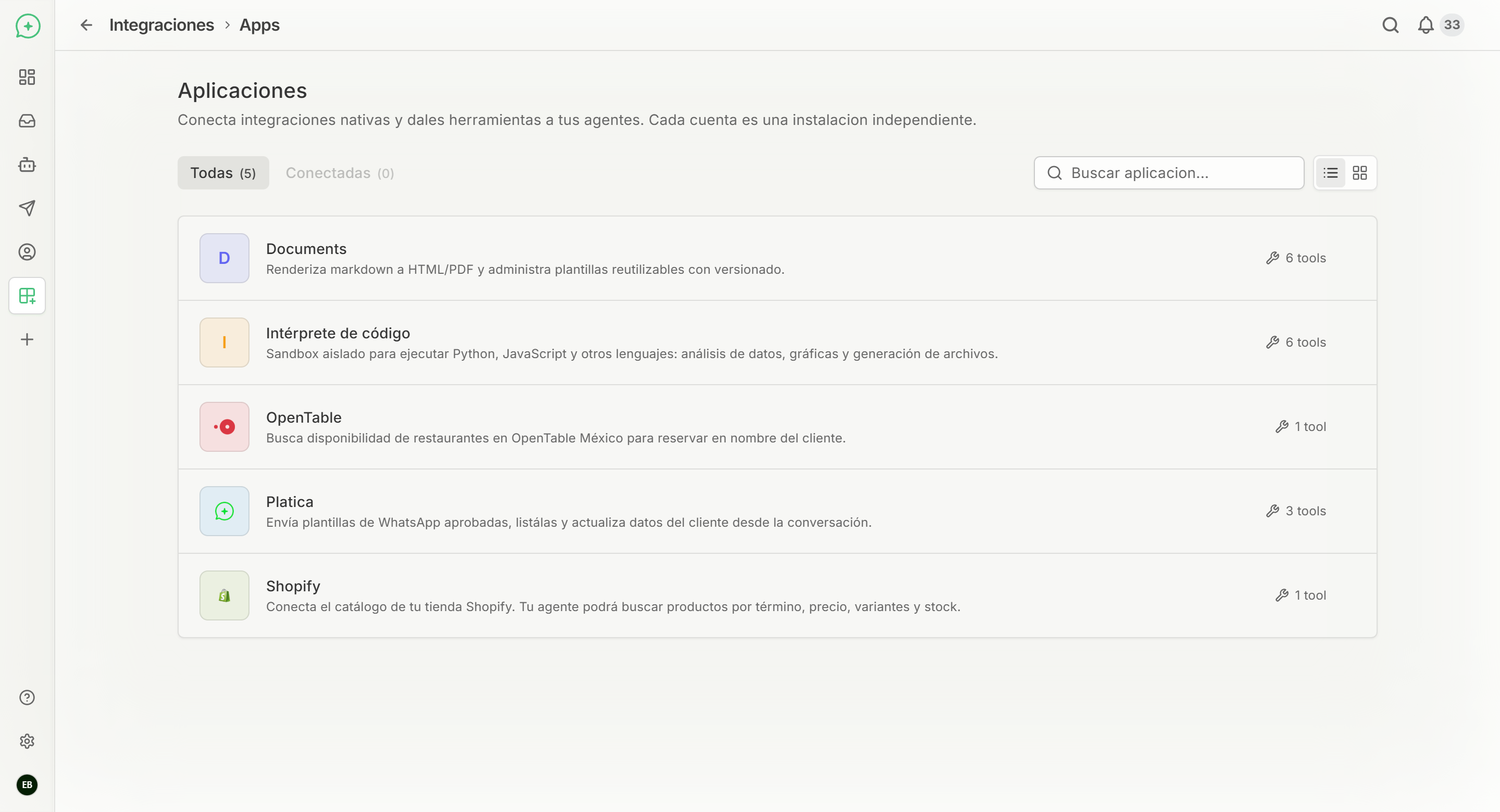The image size is (1500, 812).
Task: Open the OpenTable title
Action: (303, 417)
